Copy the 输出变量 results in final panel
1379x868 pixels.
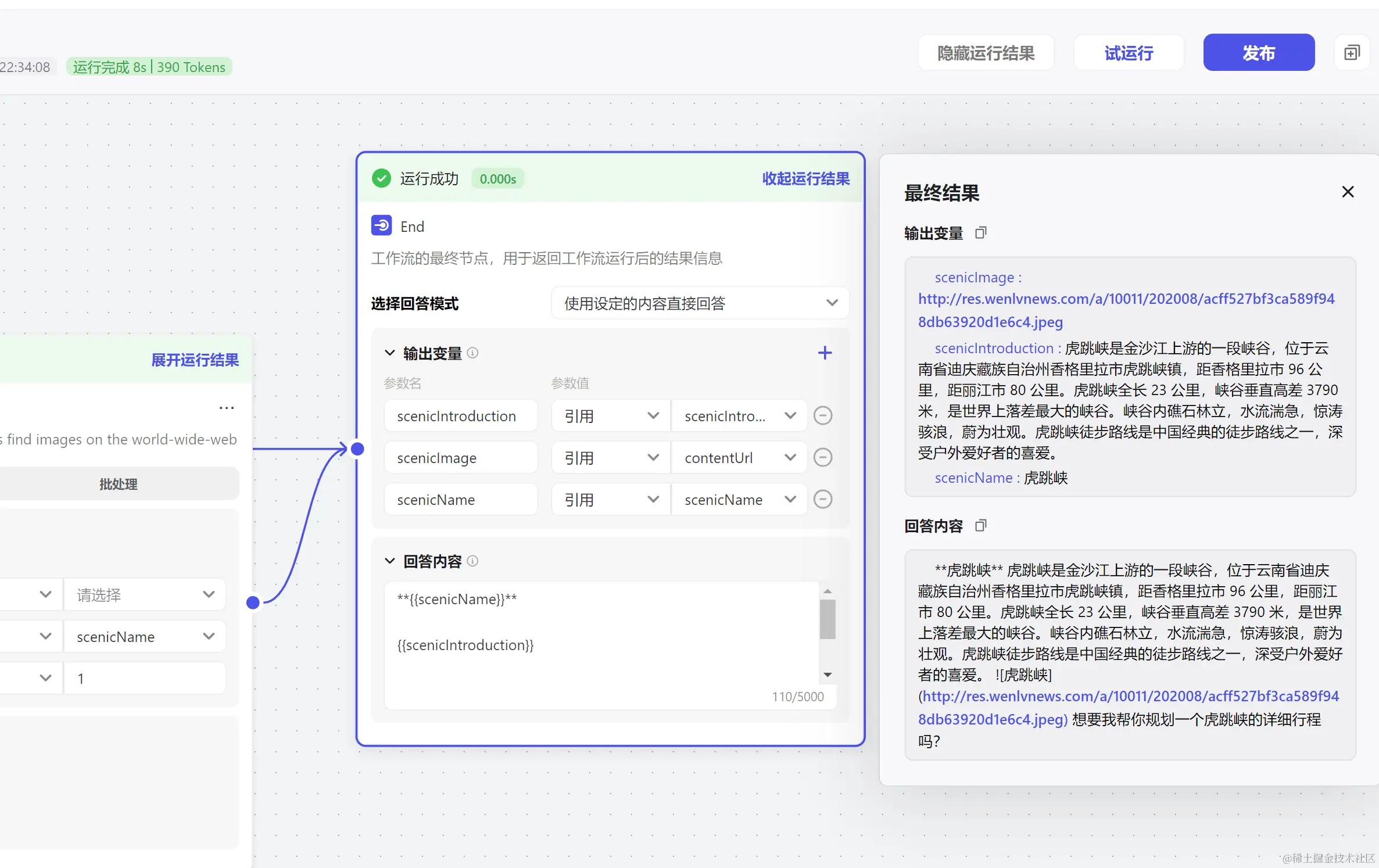[x=981, y=233]
